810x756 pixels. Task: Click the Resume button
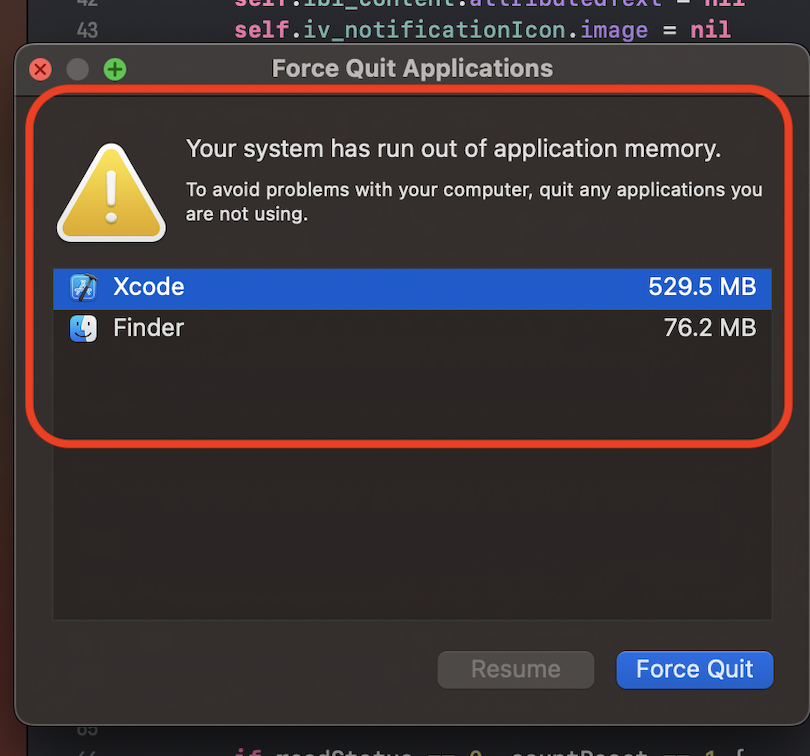point(516,670)
